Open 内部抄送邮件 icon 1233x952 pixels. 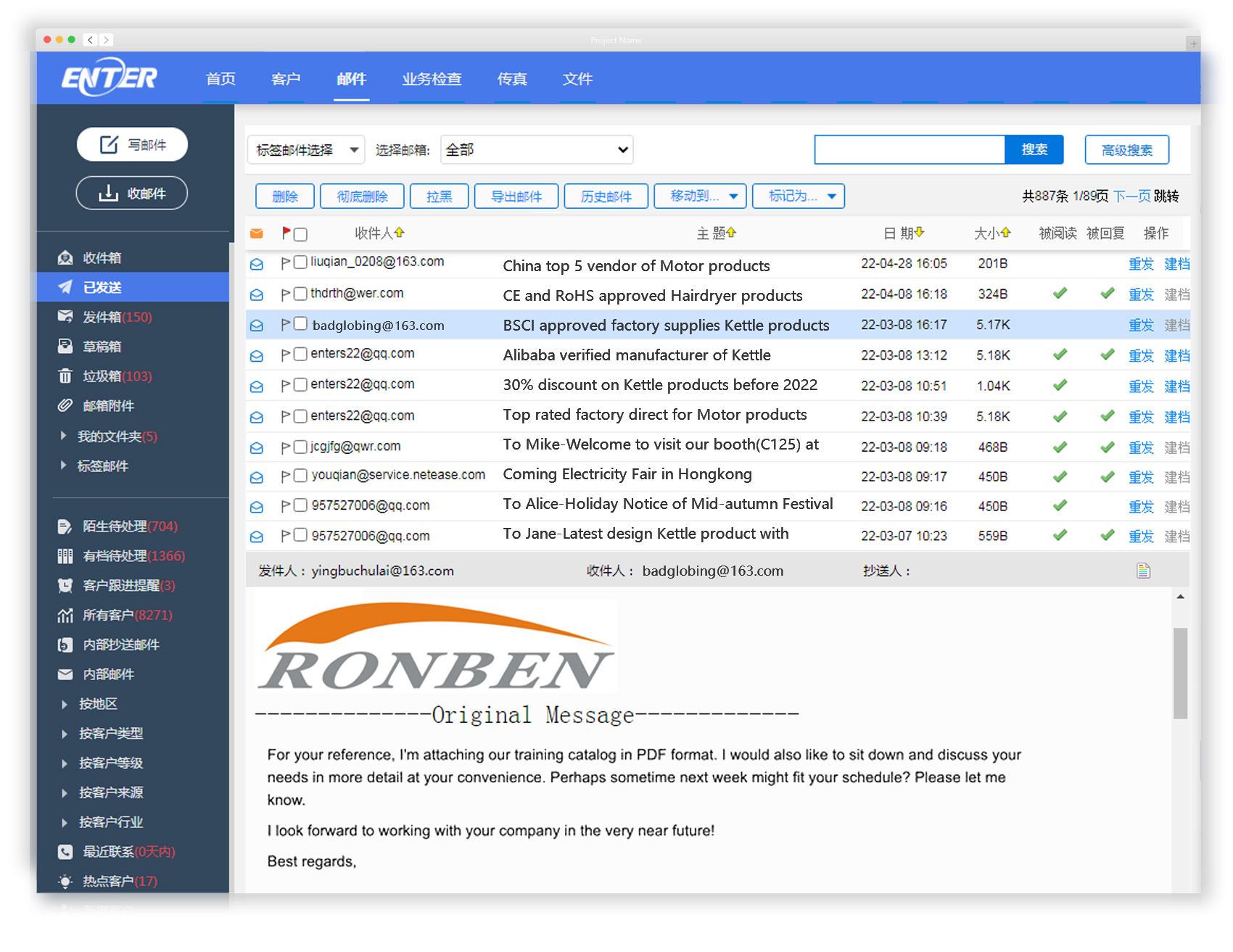(65, 645)
